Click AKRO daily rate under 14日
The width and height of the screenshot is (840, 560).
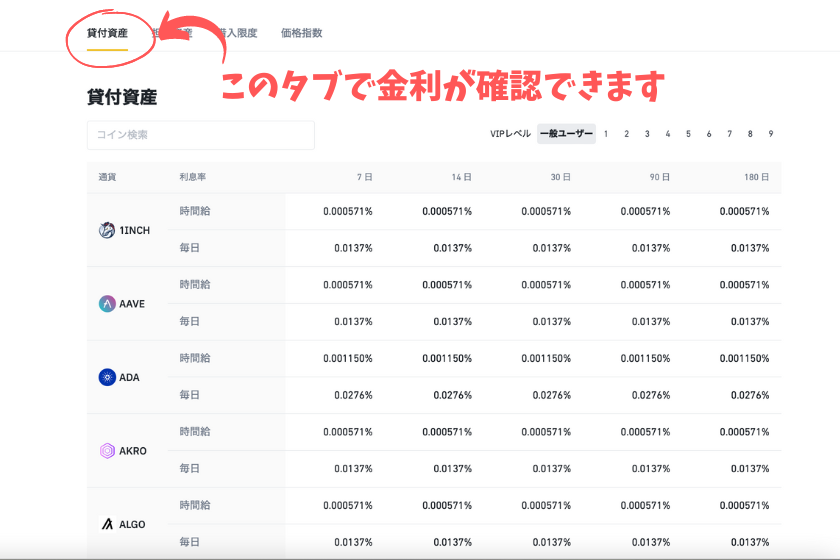click(x=453, y=468)
